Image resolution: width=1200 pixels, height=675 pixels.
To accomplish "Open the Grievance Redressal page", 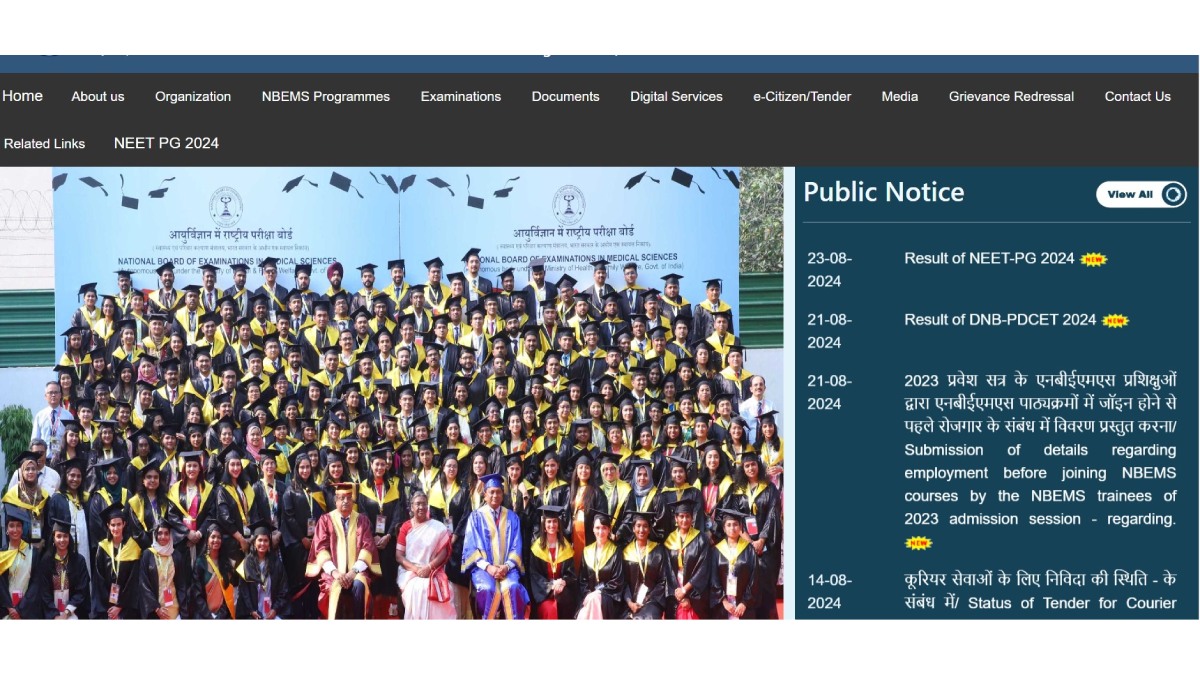I will (1010, 96).
